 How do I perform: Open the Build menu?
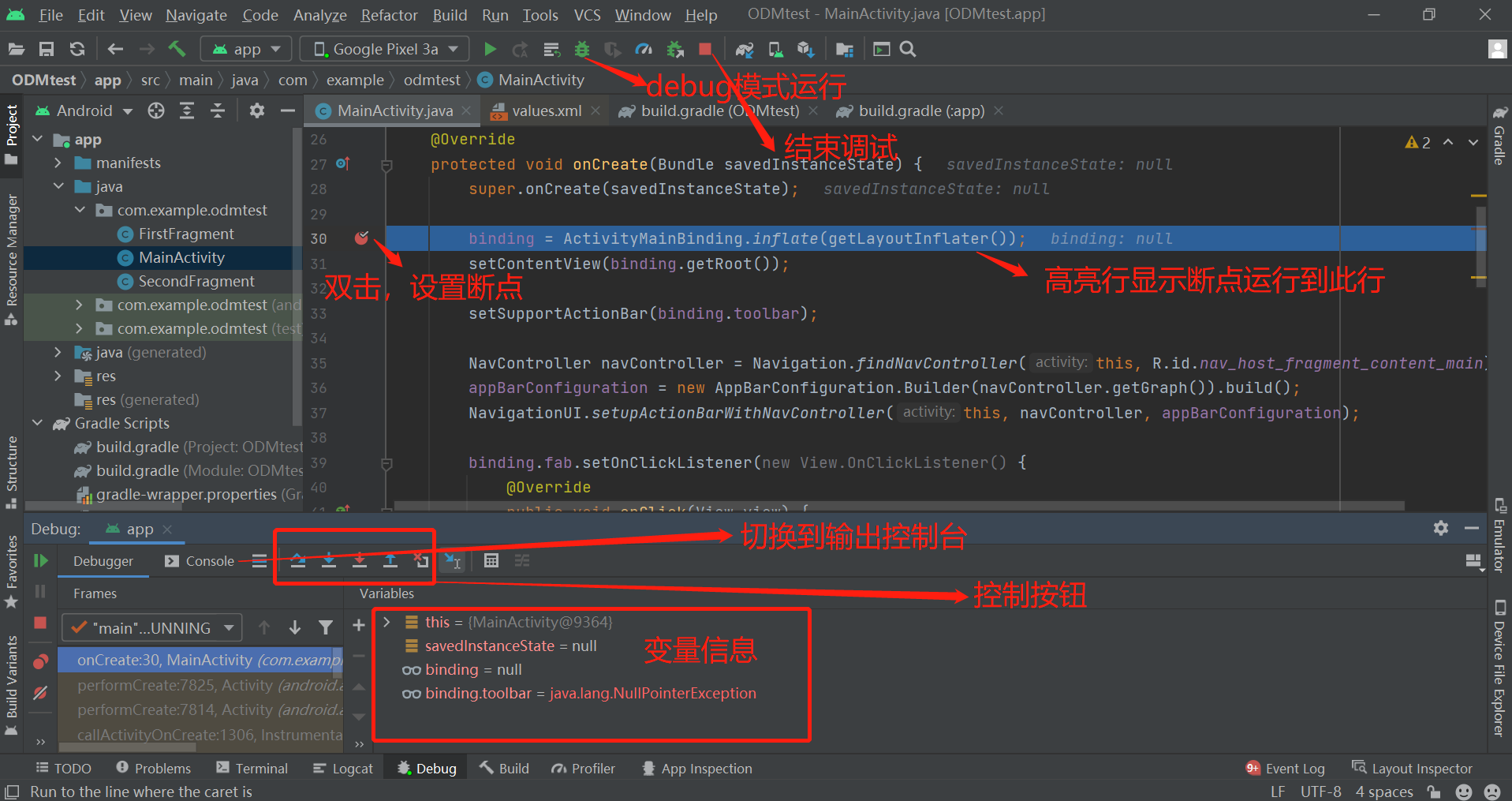pyautogui.click(x=450, y=15)
